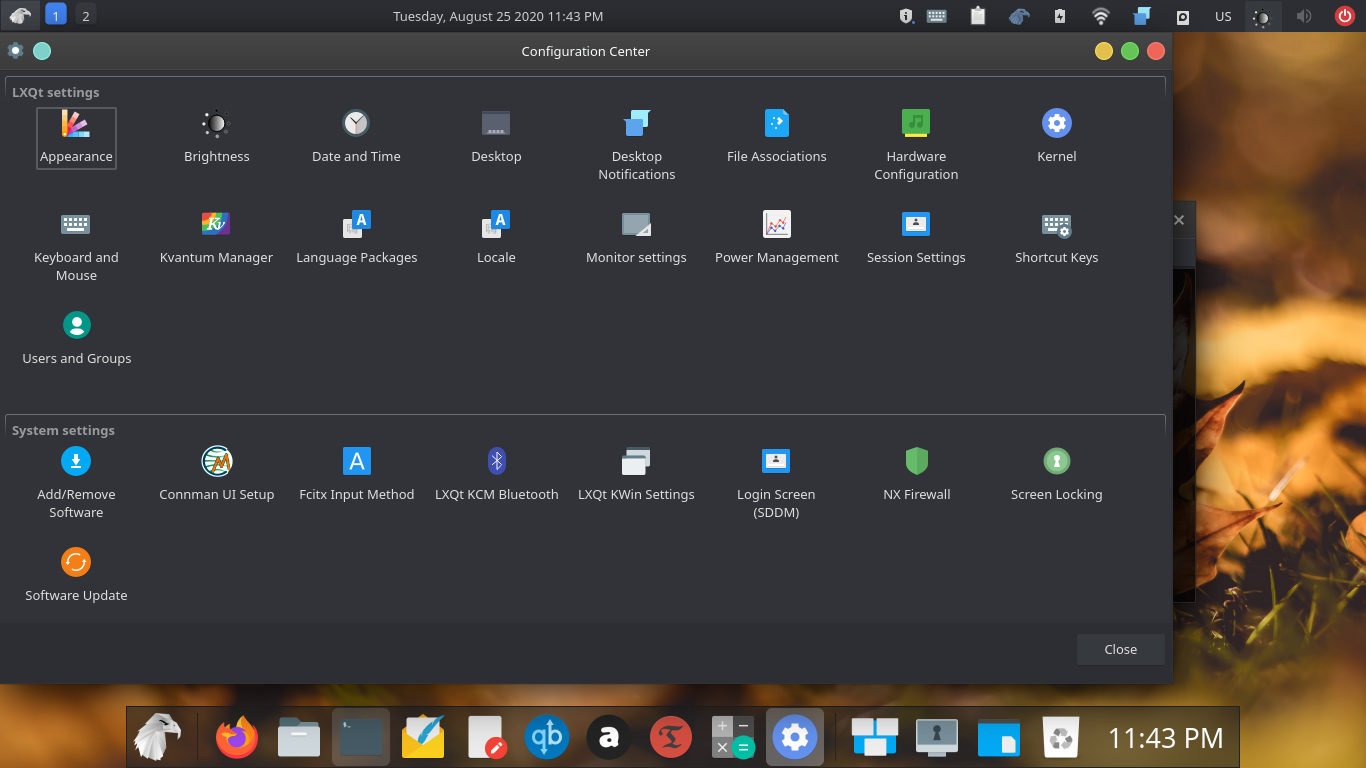This screenshot has width=1366, height=768.
Task: Open Date and Time settings
Action: tap(356, 138)
